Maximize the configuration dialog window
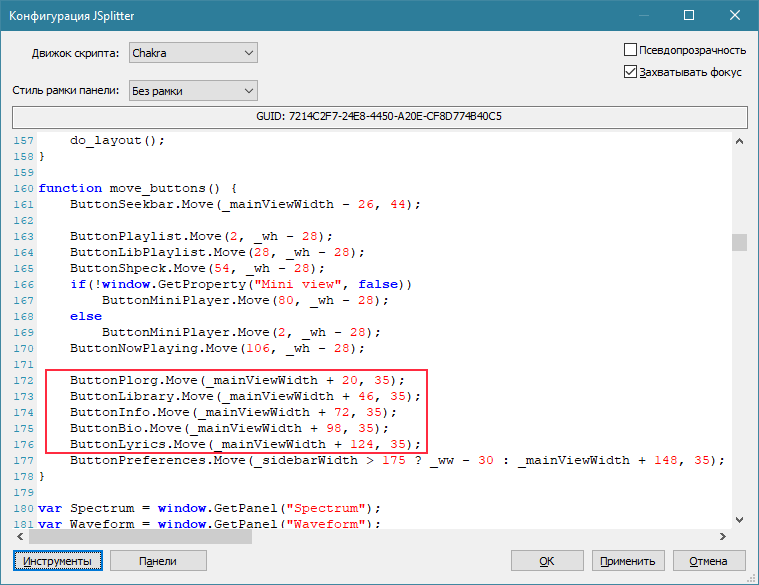The image size is (759, 585). [689, 15]
